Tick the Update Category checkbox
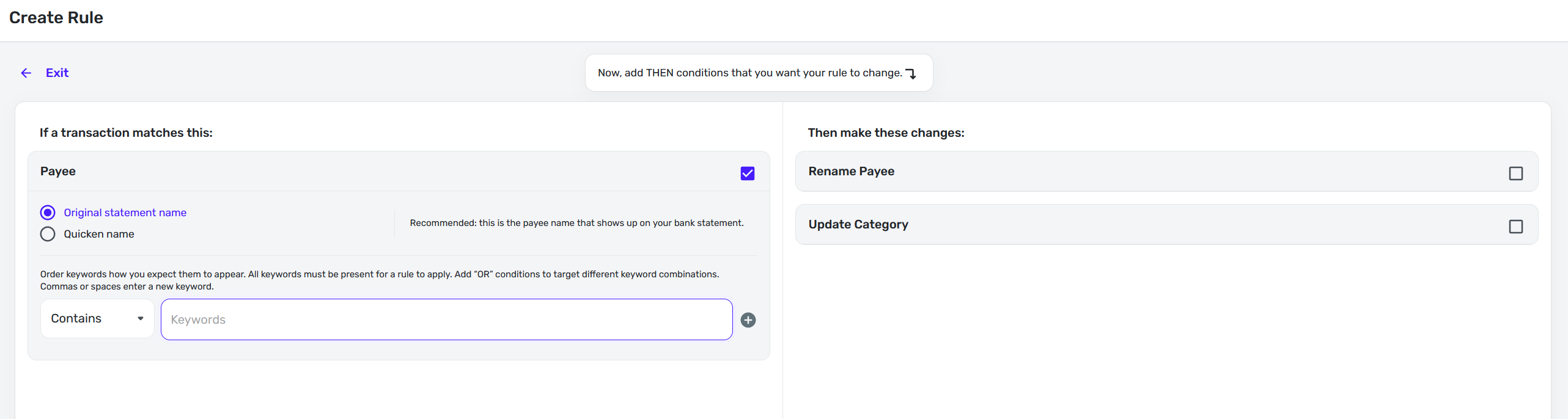1568x419 pixels. (1515, 227)
